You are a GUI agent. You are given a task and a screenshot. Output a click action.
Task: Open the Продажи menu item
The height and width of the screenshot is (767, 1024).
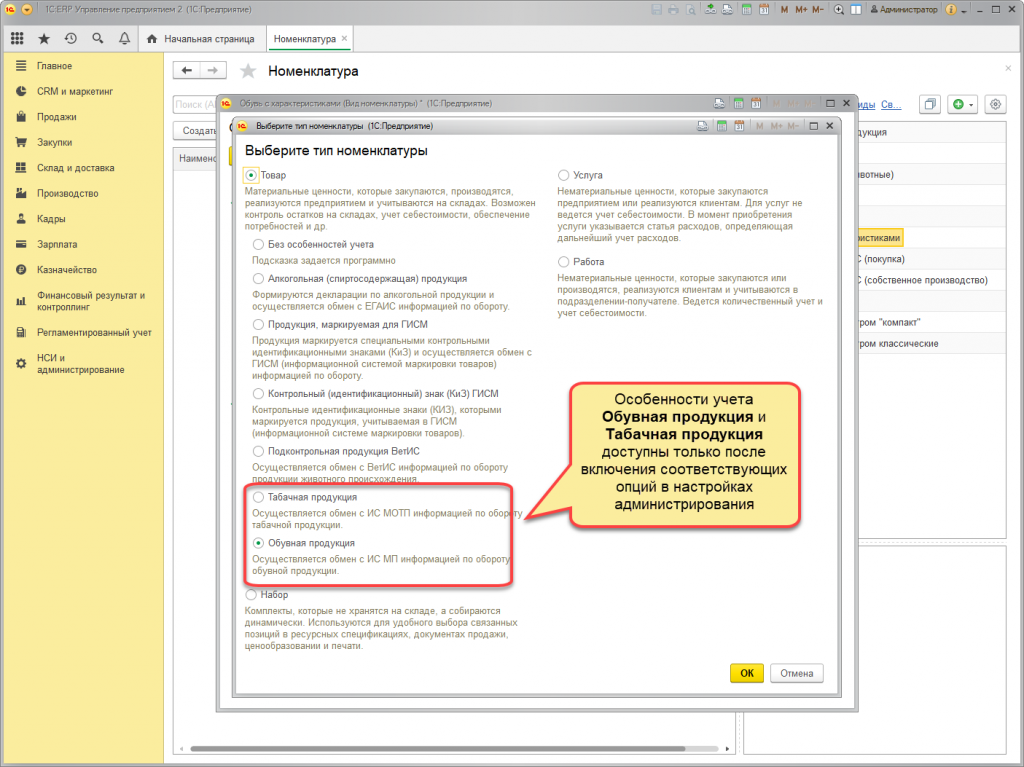(x=57, y=117)
